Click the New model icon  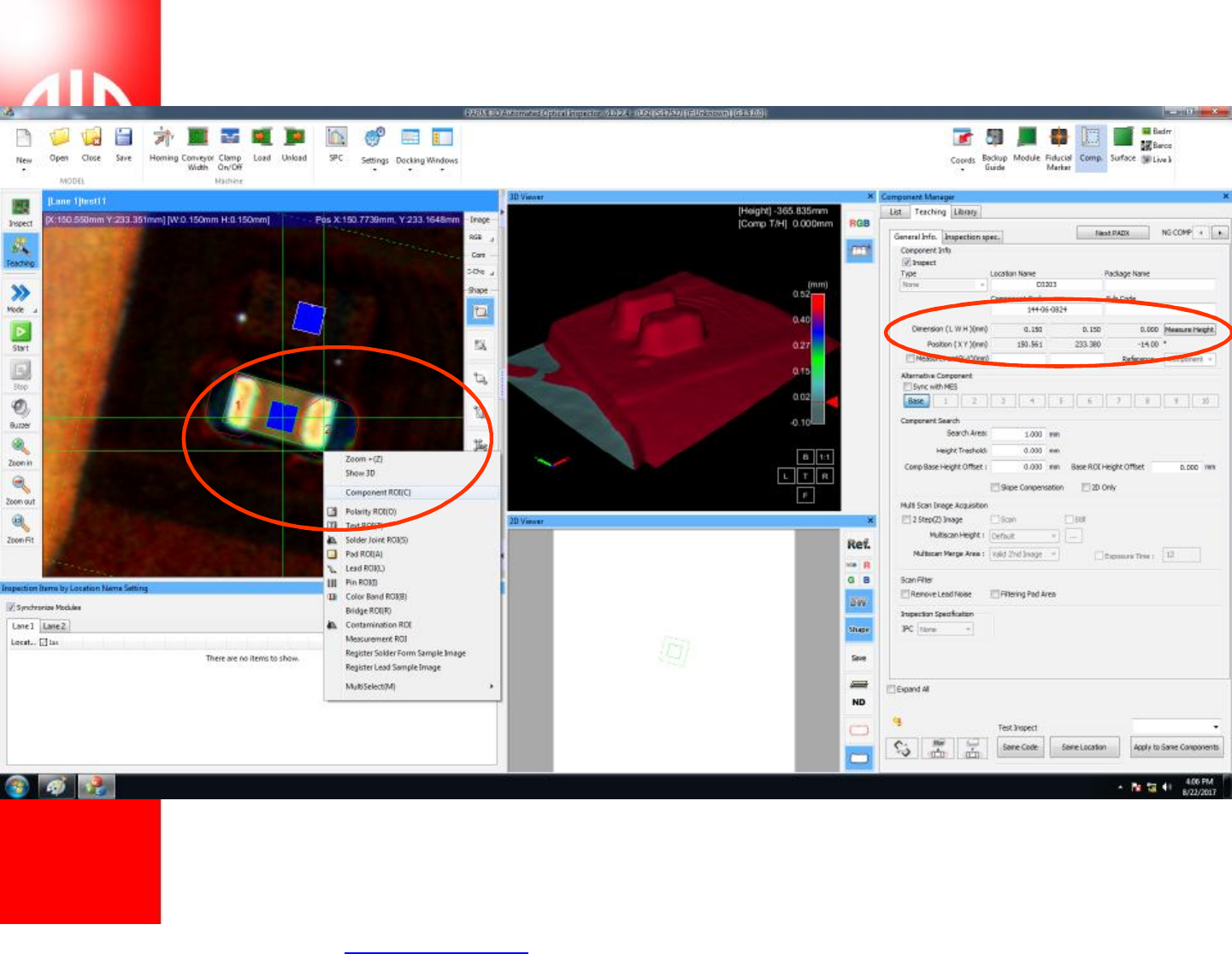click(x=24, y=138)
